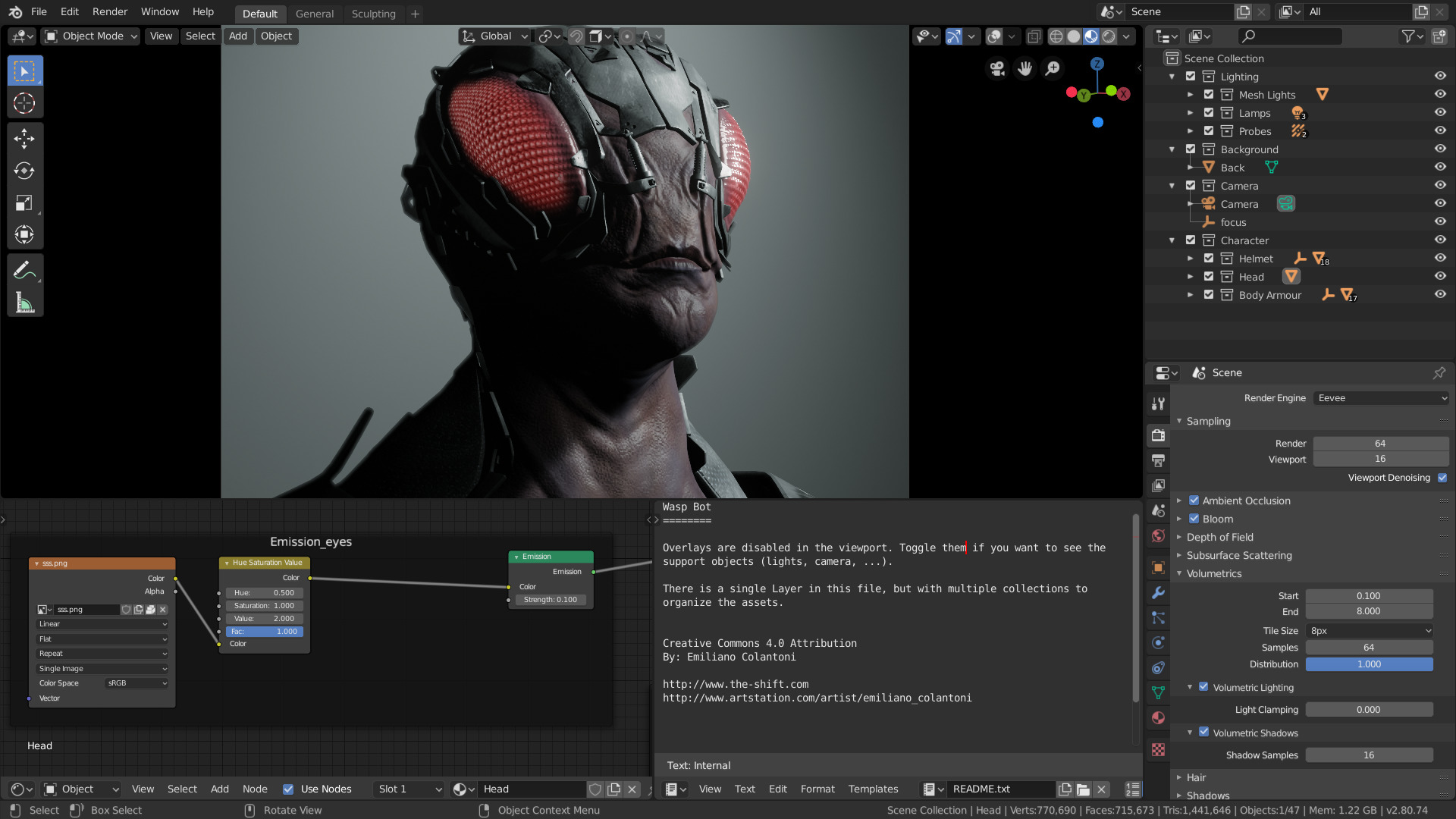
Task: Select the Rotate tool
Action: point(24,171)
